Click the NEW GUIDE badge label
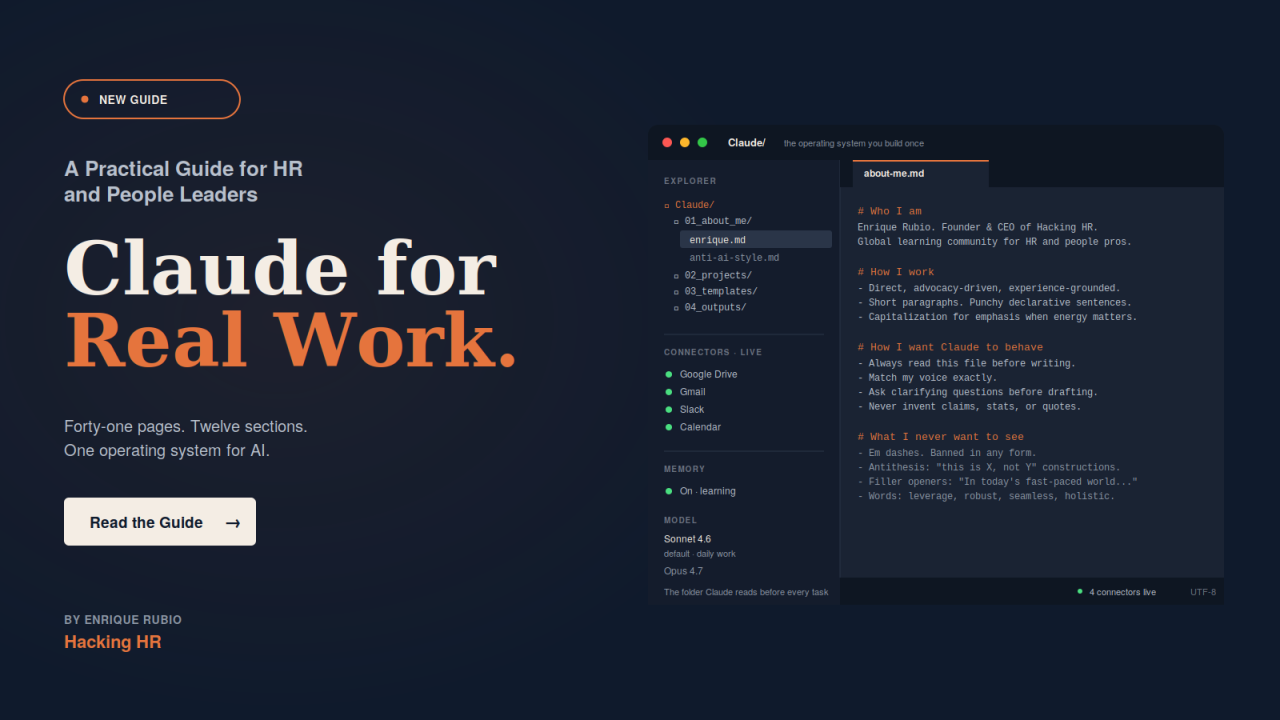Image resolution: width=1280 pixels, height=720 pixels. click(x=133, y=100)
